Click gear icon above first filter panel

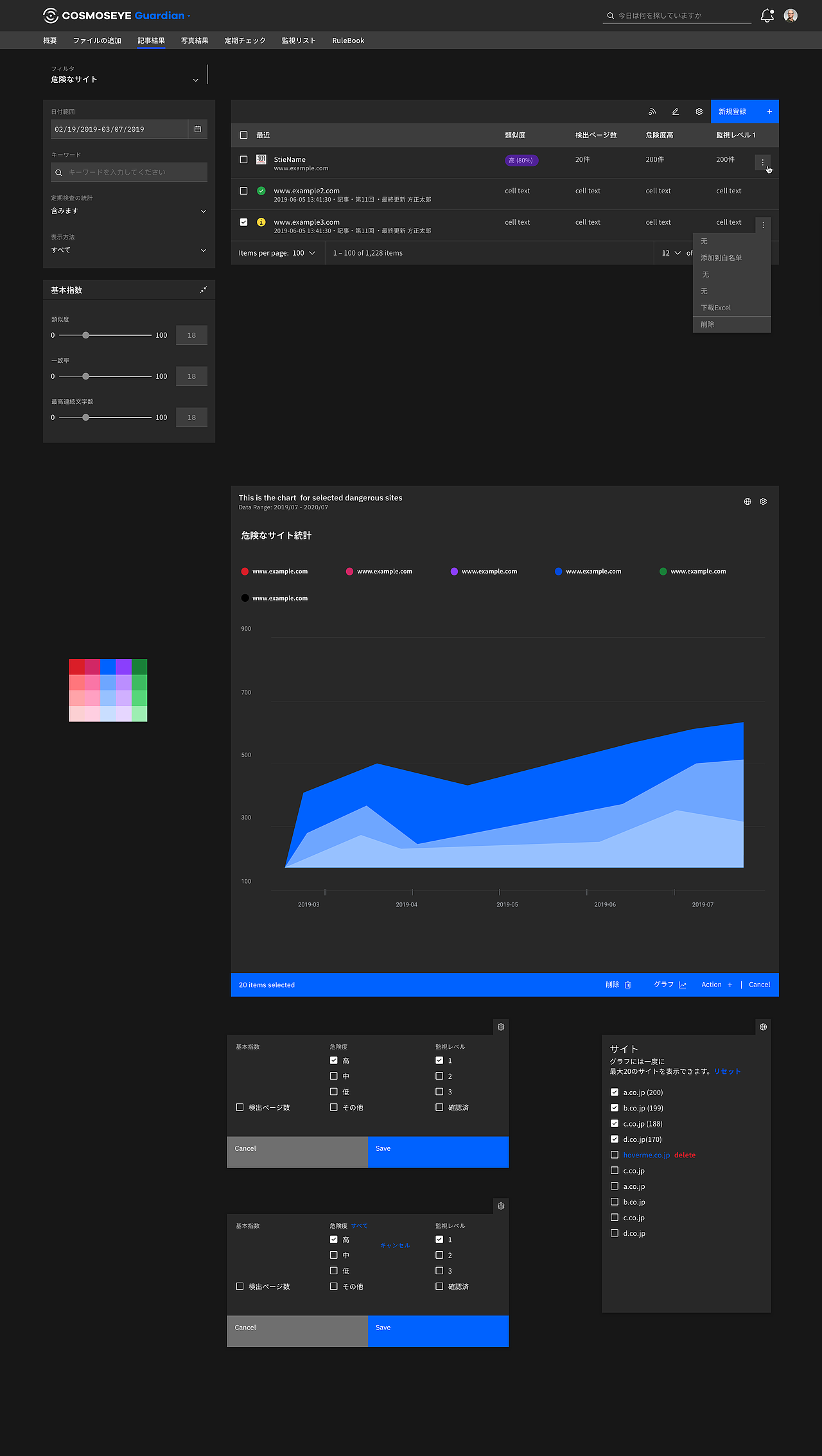click(x=501, y=1027)
